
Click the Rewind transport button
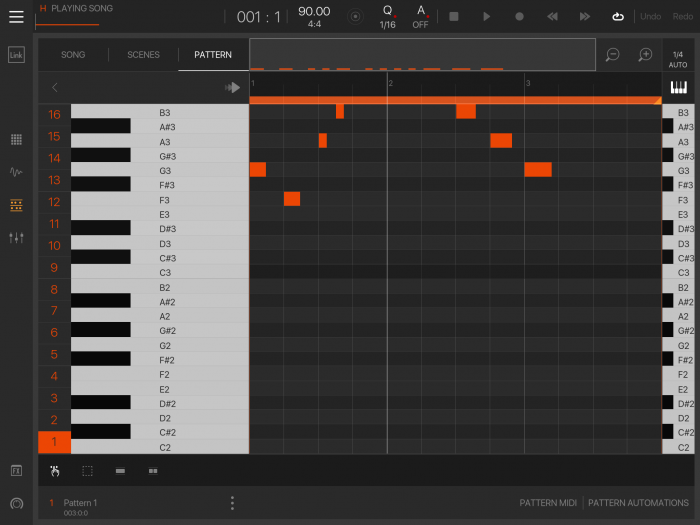[x=552, y=17]
